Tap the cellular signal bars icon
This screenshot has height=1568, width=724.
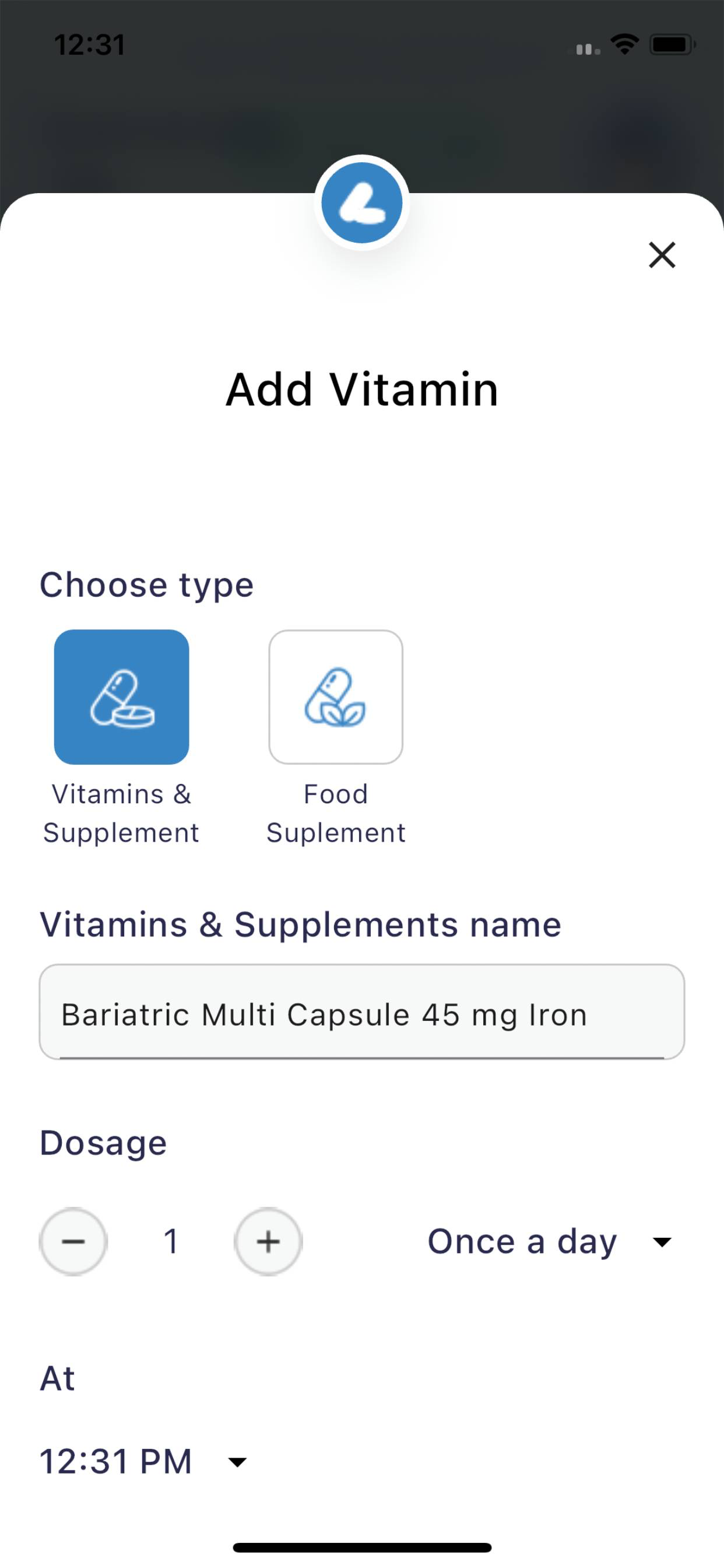(x=584, y=48)
